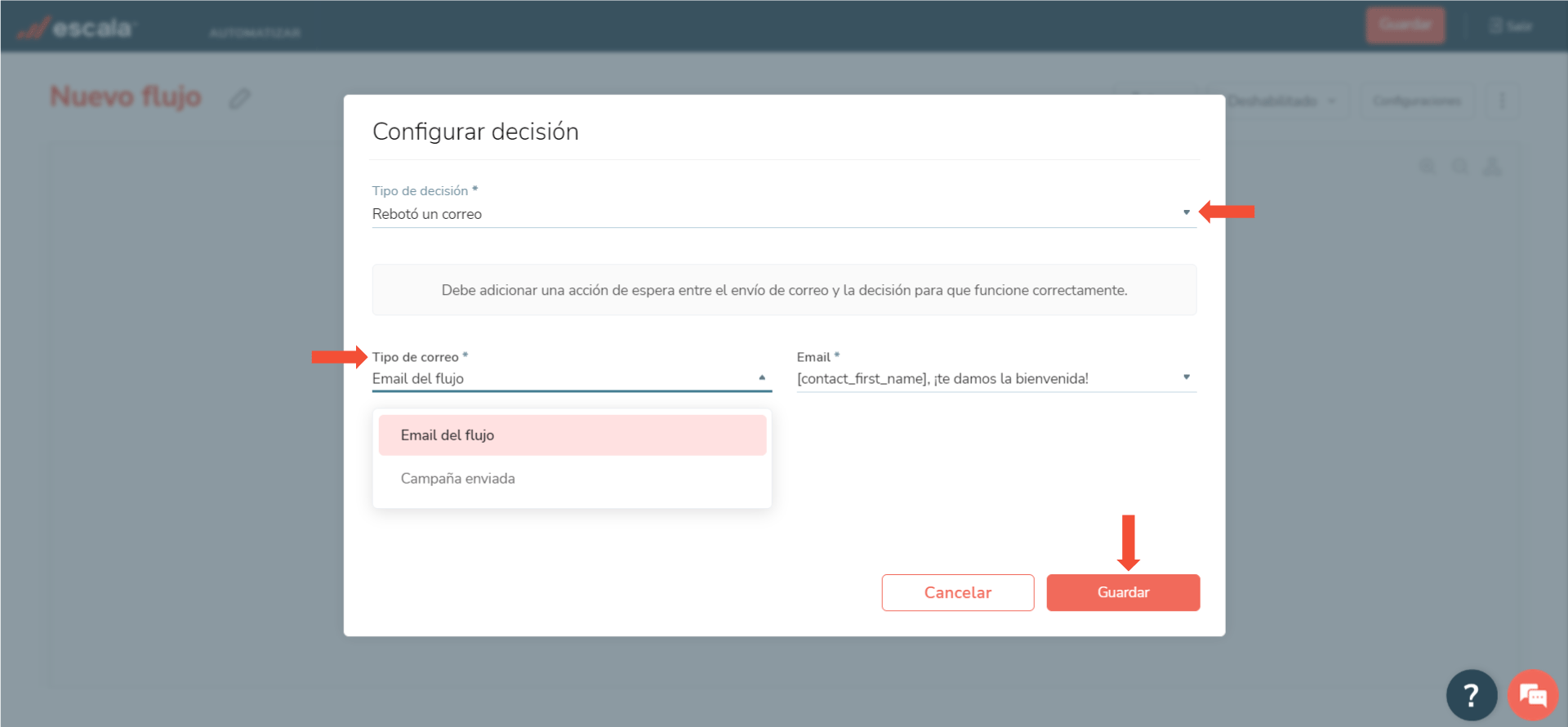Open the three-dot more options menu
The image size is (1568, 727).
[x=1502, y=101]
